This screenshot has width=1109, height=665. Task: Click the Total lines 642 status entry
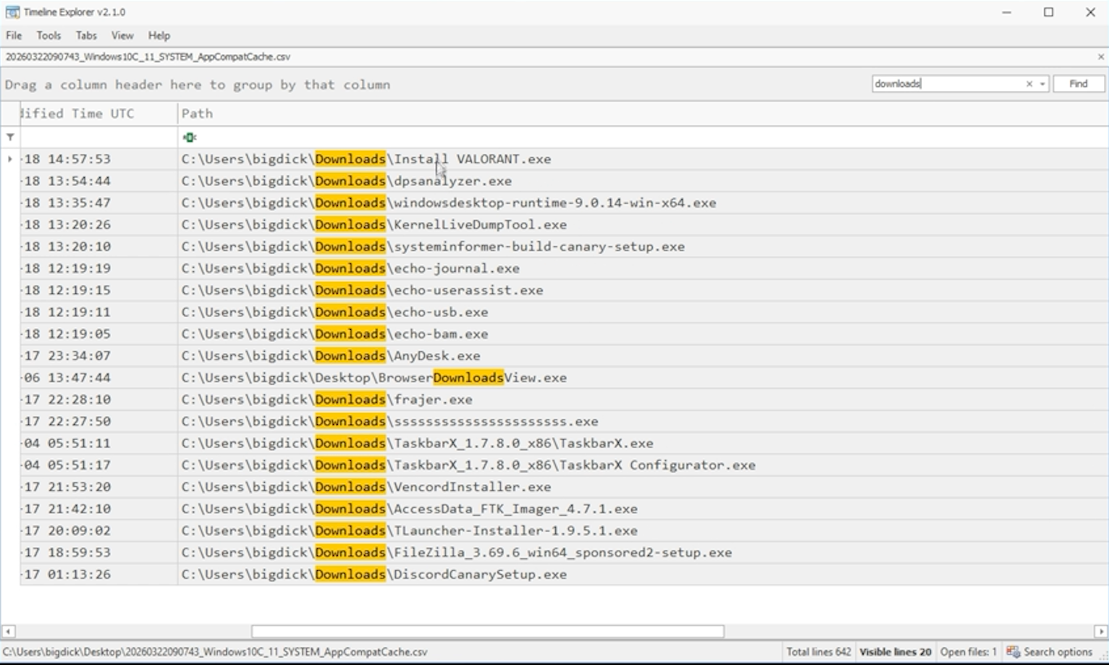[818, 652]
